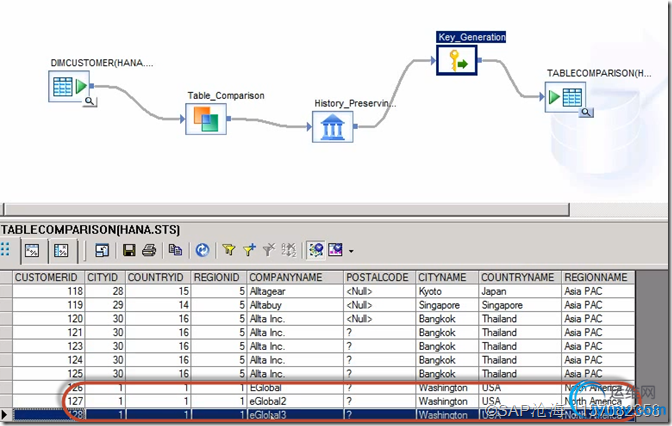
Task: Select customer ID 123 cell
Action: point(48,346)
